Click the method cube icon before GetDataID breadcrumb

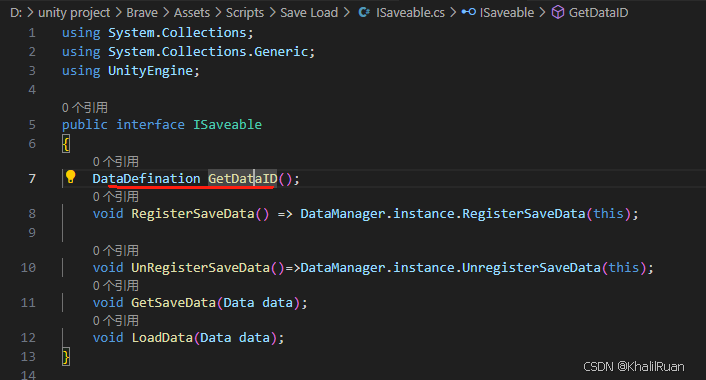[557, 13]
